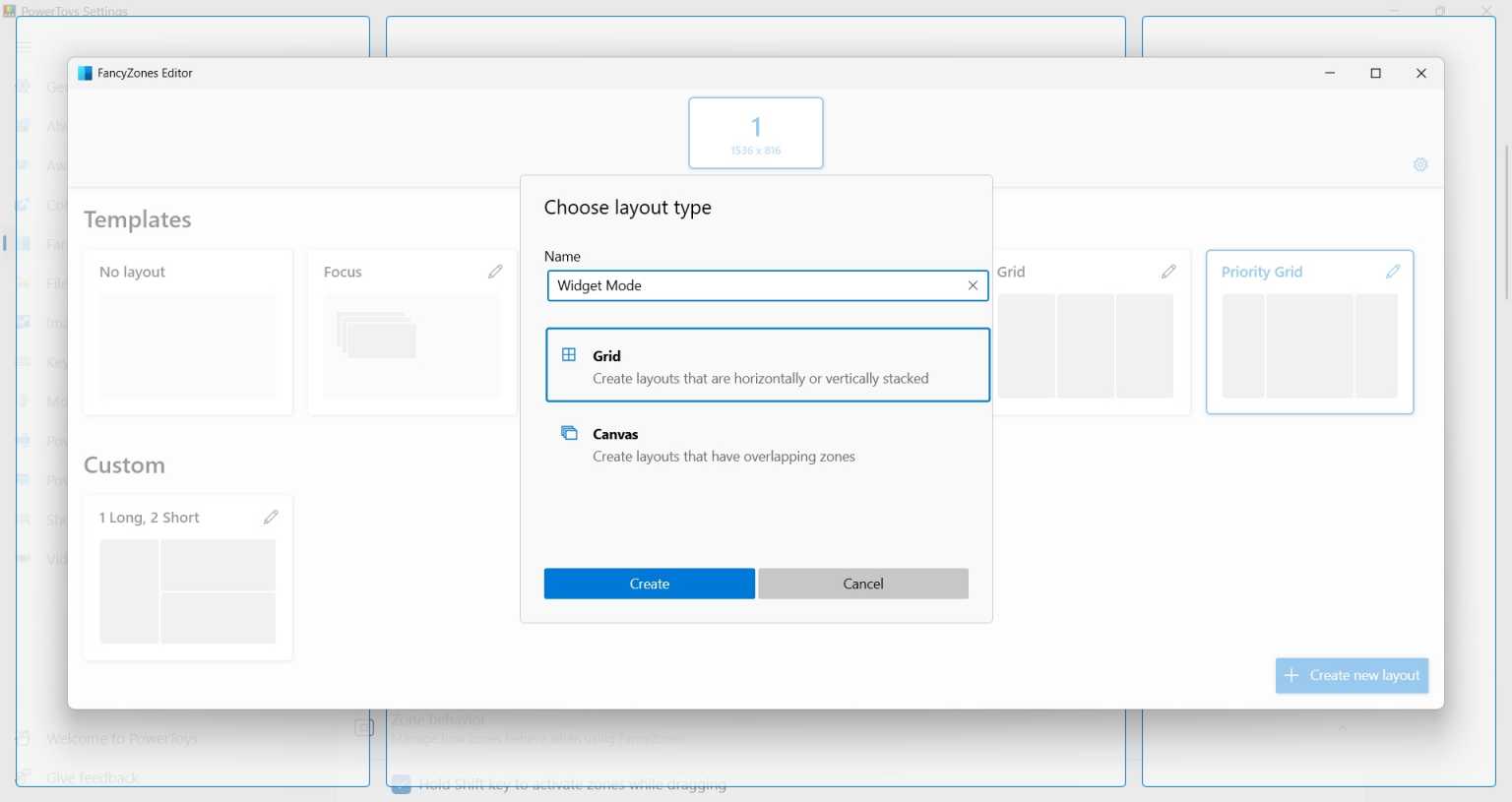Select 'Welcome to PowerToys' in the sidebar
Screen dimensions: 1512x802
[x=122, y=738]
